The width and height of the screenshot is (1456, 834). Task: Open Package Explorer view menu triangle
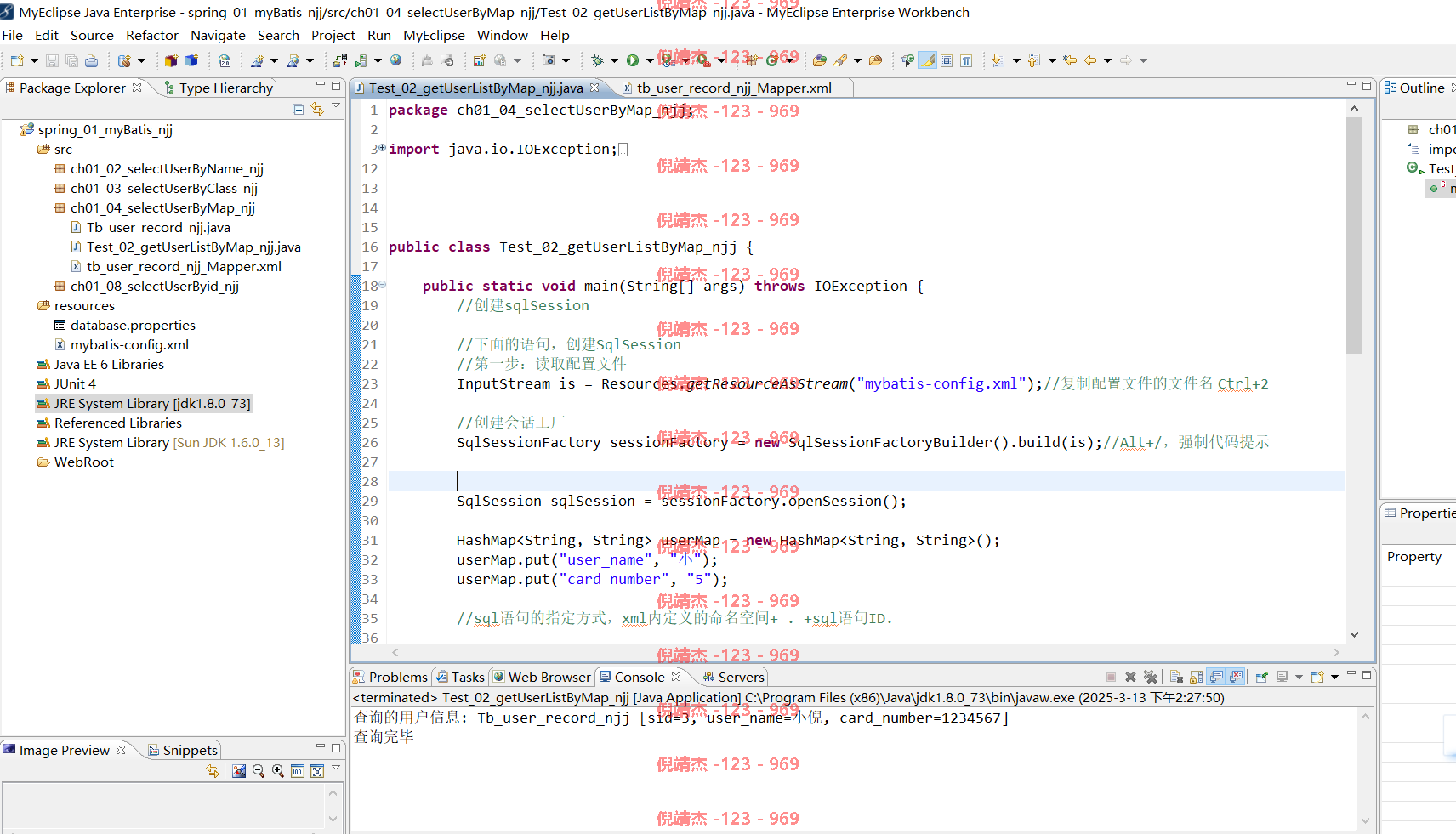(x=336, y=106)
